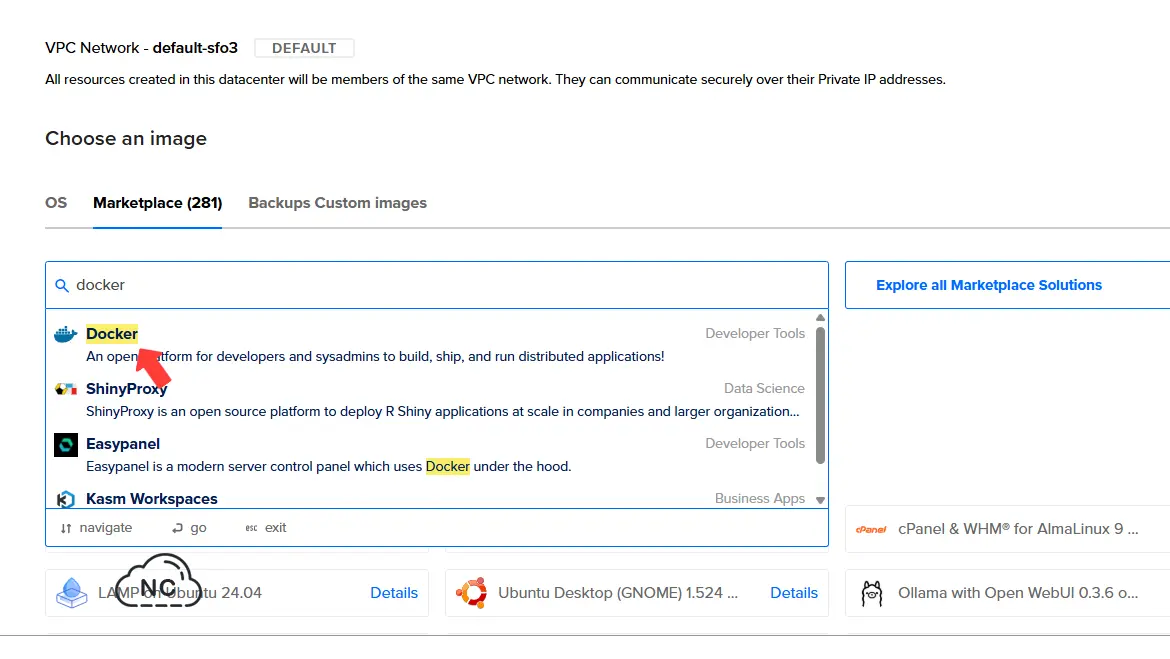
Task: Select the ShinyProxy search result title
Action: tap(127, 389)
